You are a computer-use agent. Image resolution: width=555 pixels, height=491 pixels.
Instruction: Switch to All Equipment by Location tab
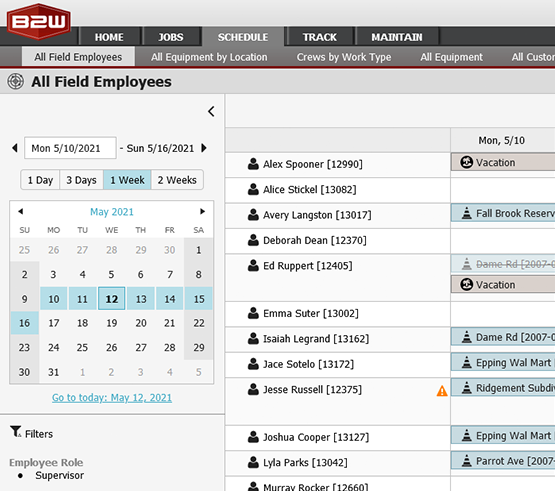(209, 57)
